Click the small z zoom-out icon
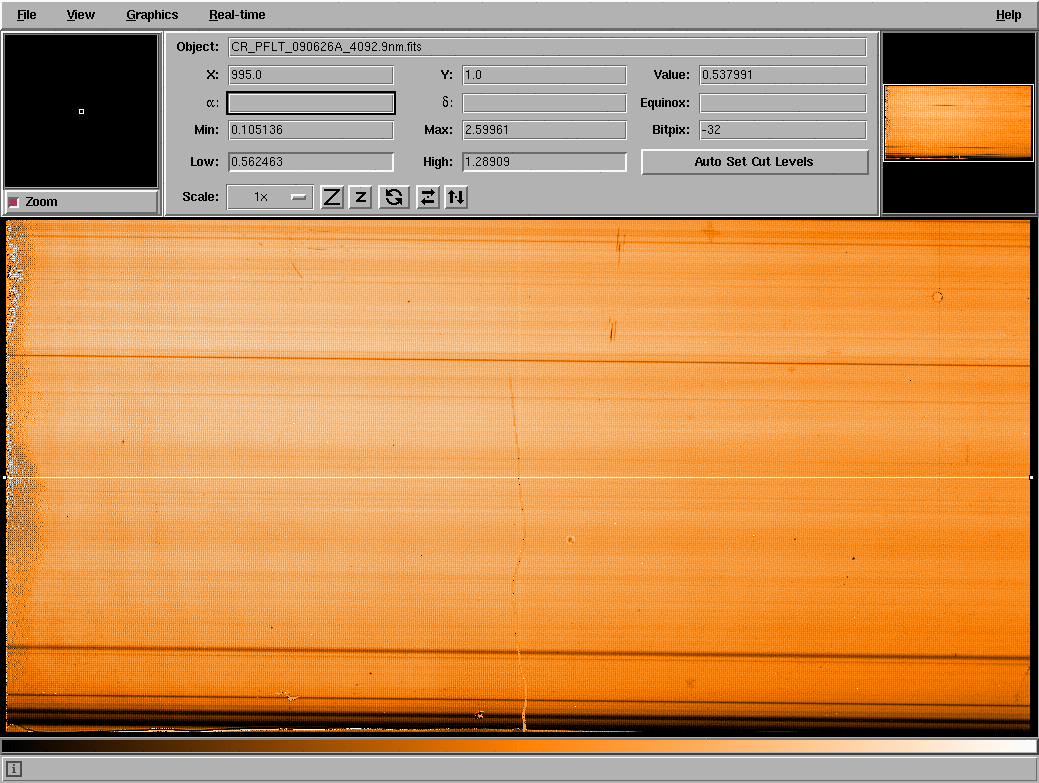1039x783 pixels. click(x=361, y=197)
